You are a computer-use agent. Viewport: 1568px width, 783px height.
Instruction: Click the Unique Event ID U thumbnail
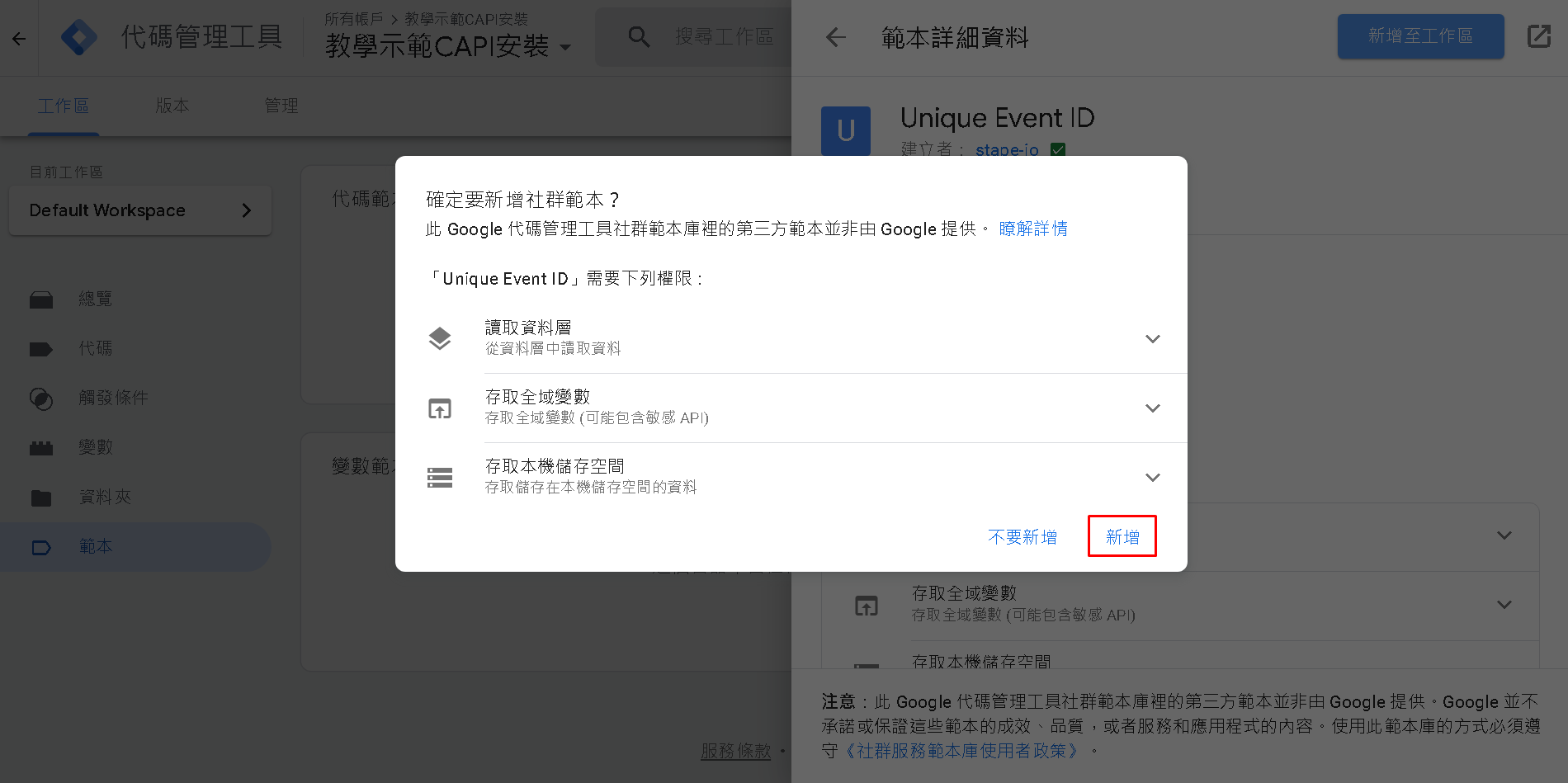pyautogui.click(x=846, y=130)
